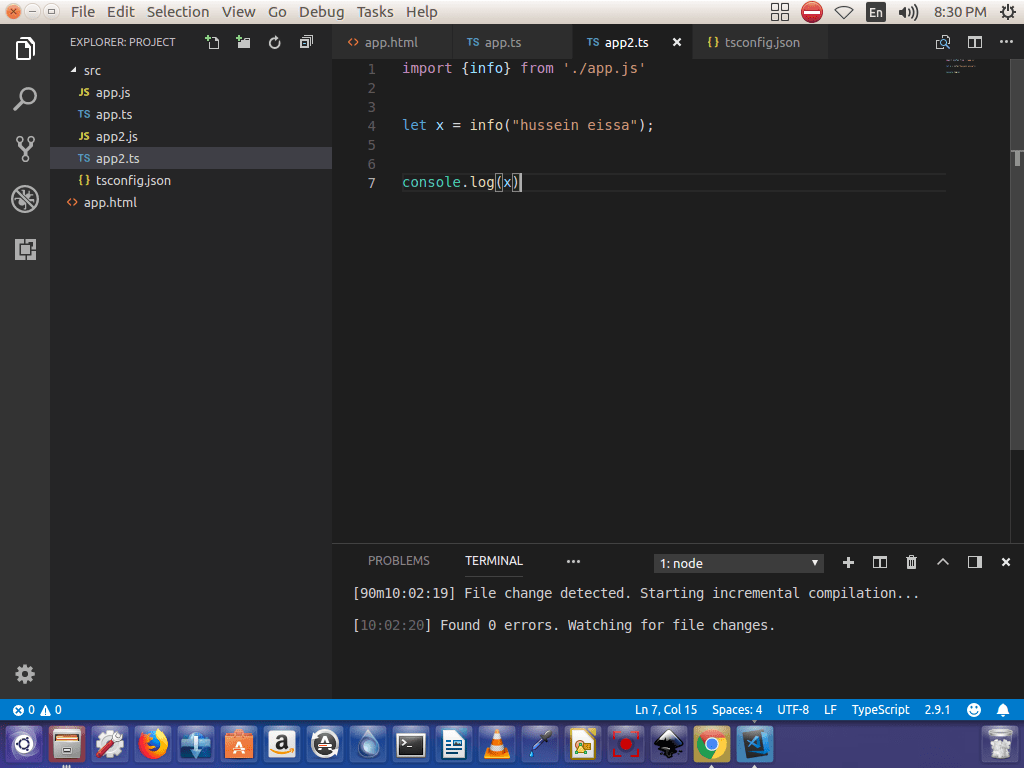Click 'Spaces: 4' indentation setting

737,709
